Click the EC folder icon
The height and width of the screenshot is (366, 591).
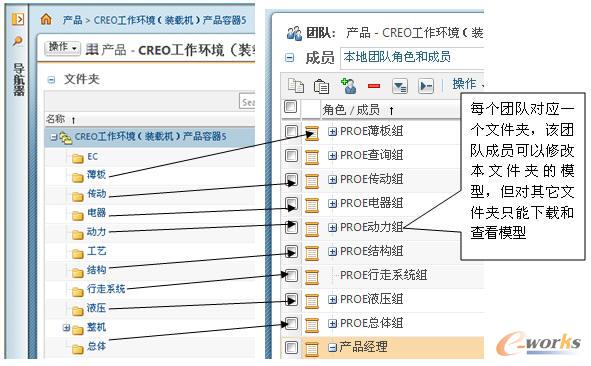pos(78,158)
